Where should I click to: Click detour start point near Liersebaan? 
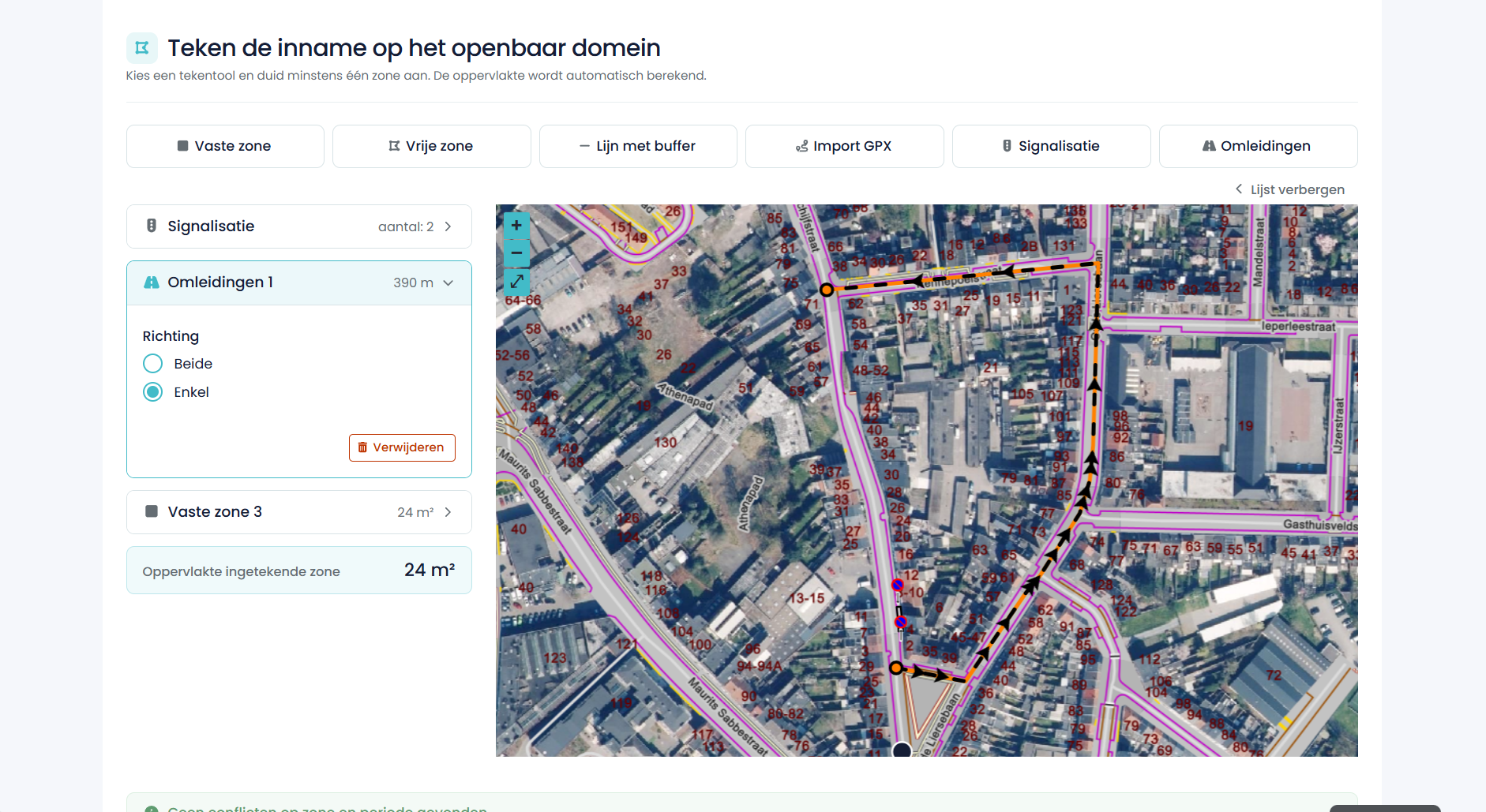tap(895, 668)
